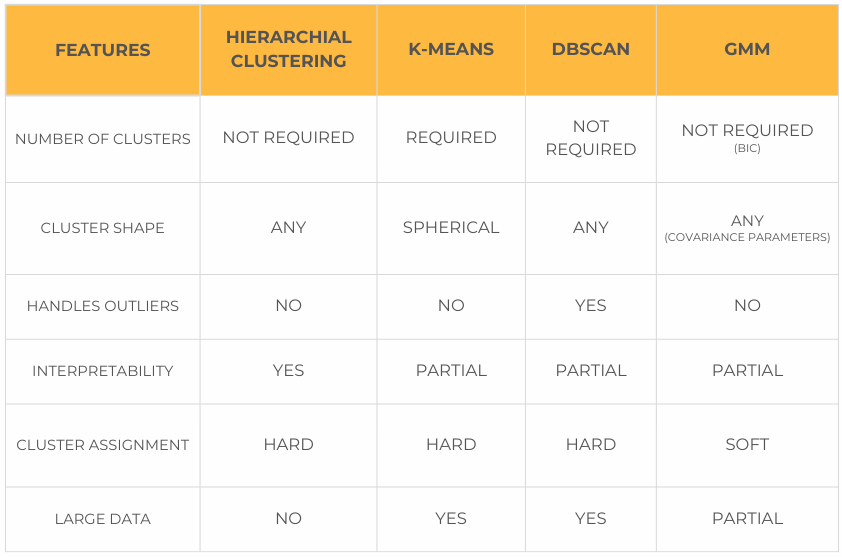Select the SPHERICAL cluster shape cell
The image size is (842, 557).
pos(451,228)
